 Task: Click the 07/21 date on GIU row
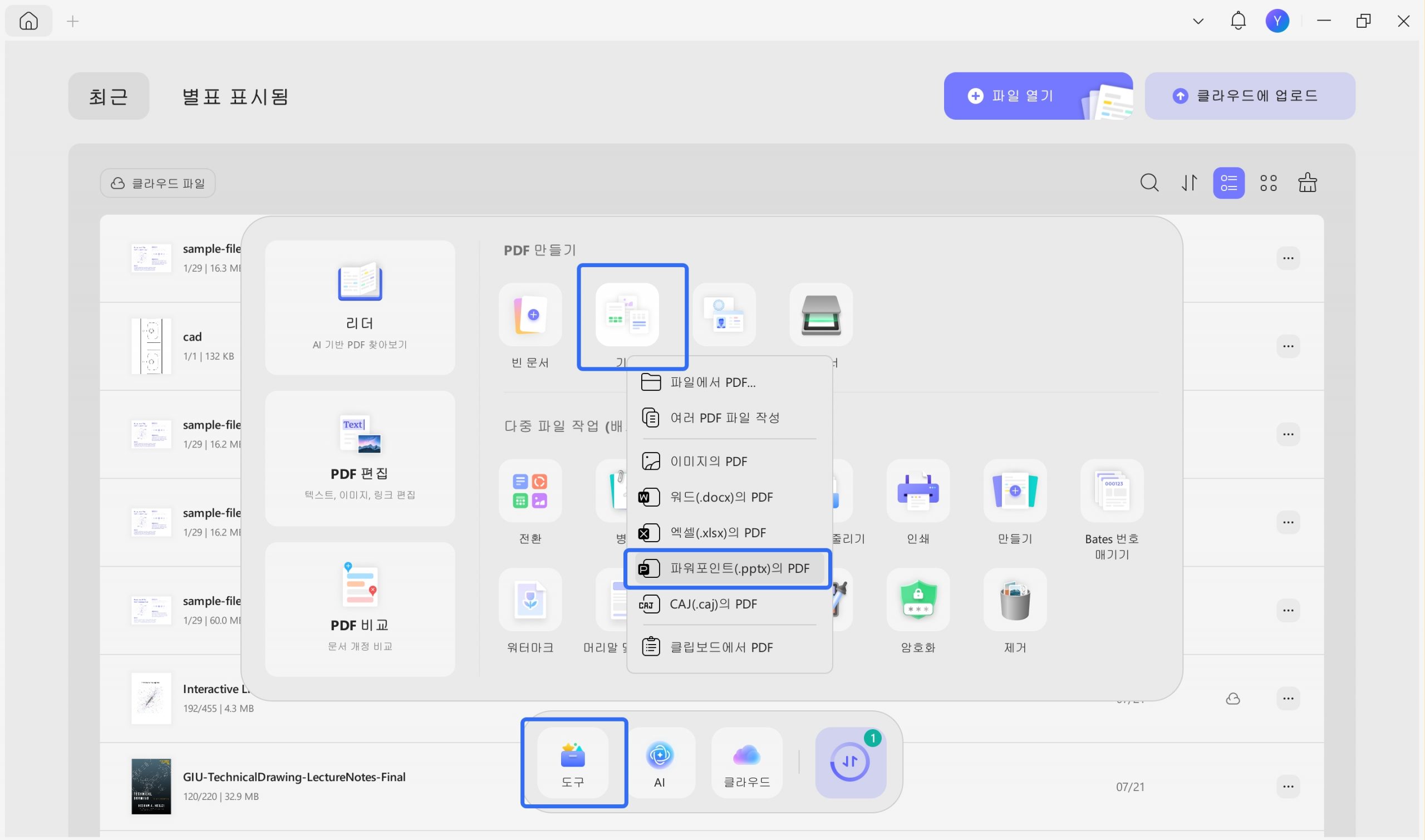tap(1129, 787)
